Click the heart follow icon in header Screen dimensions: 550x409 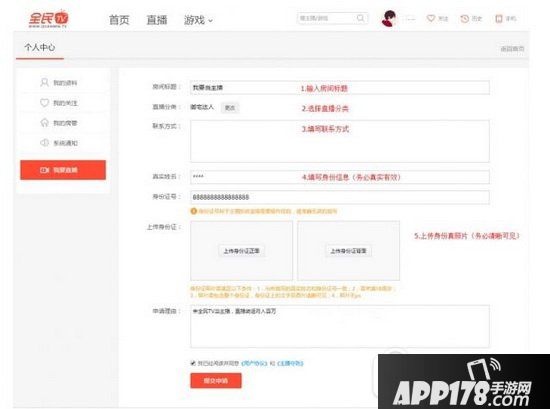click(431, 18)
